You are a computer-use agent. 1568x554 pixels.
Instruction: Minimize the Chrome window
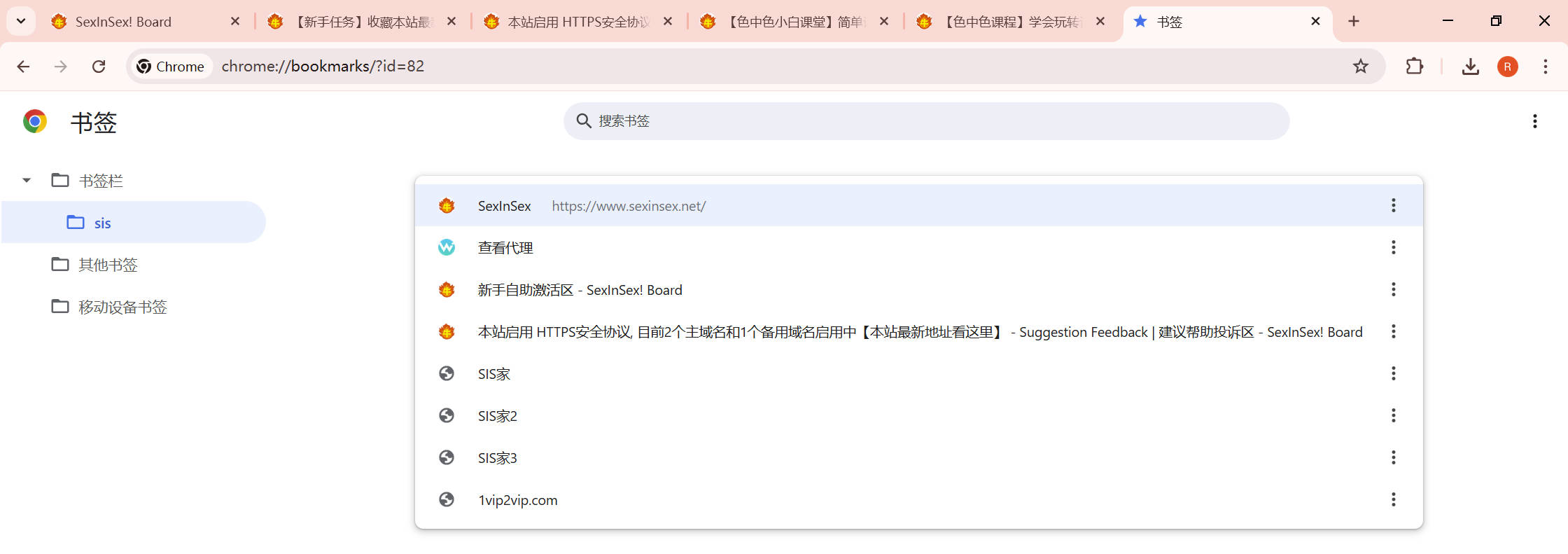click(1448, 21)
